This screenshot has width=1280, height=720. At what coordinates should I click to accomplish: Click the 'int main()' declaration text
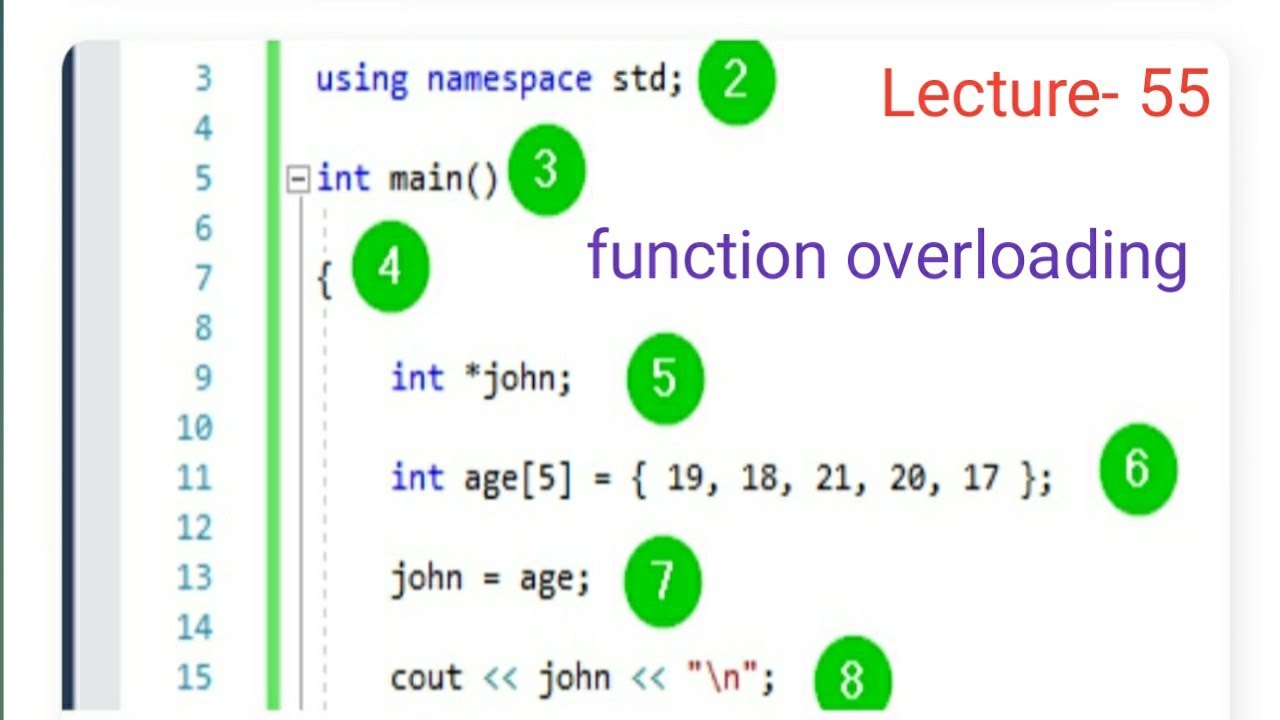click(x=407, y=180)
